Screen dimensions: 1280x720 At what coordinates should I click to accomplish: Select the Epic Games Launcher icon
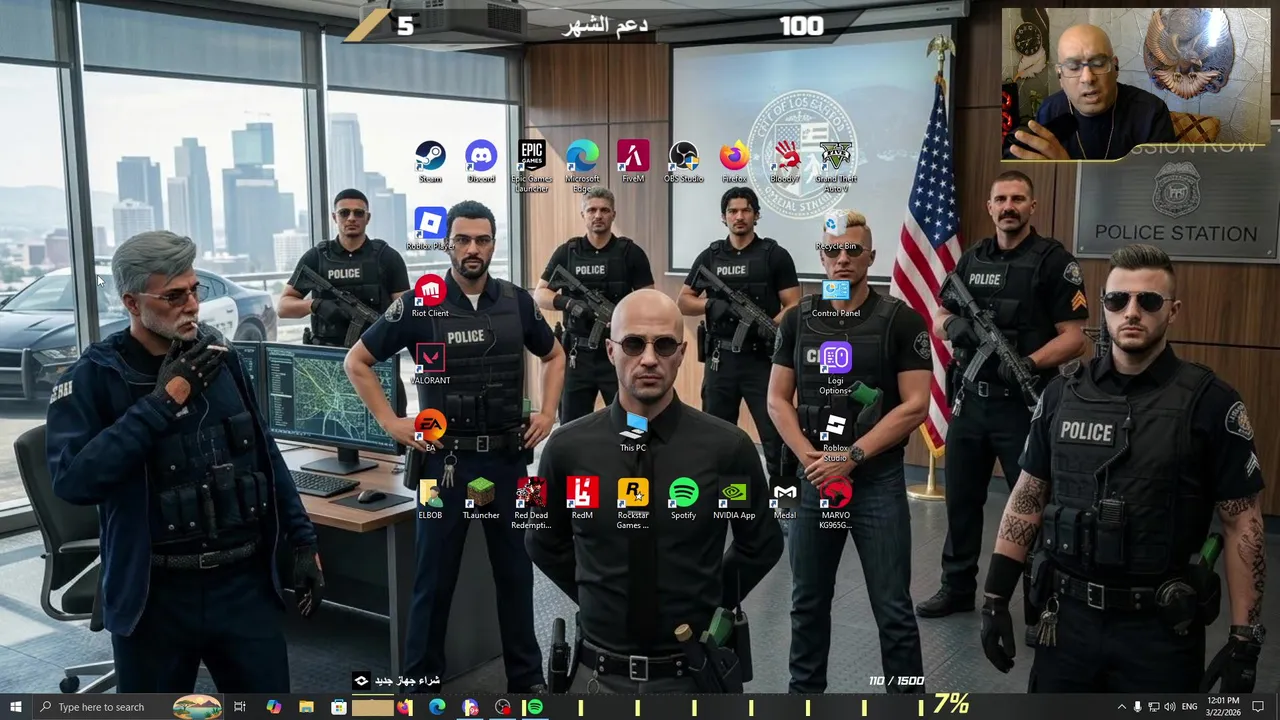click(x=532, y=166)
